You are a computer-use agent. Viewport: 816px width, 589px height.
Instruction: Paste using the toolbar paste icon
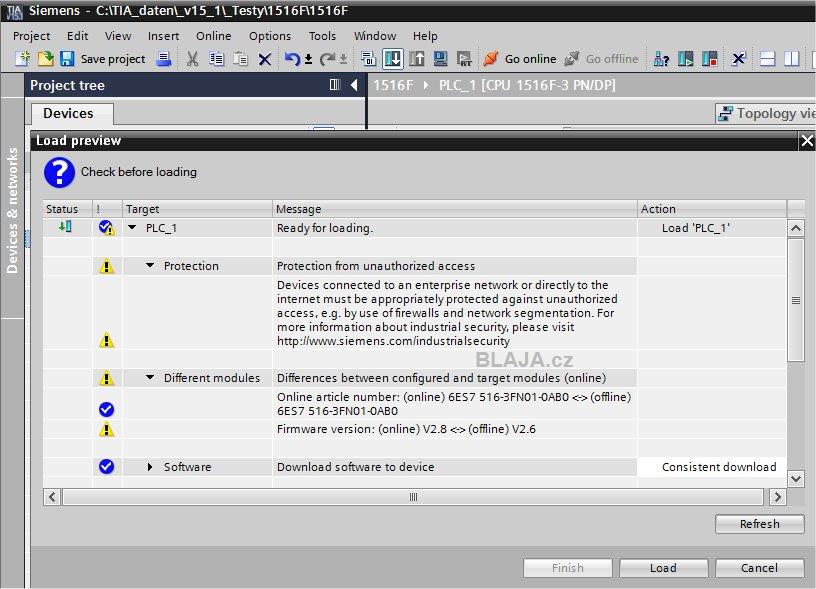(240, 59)
